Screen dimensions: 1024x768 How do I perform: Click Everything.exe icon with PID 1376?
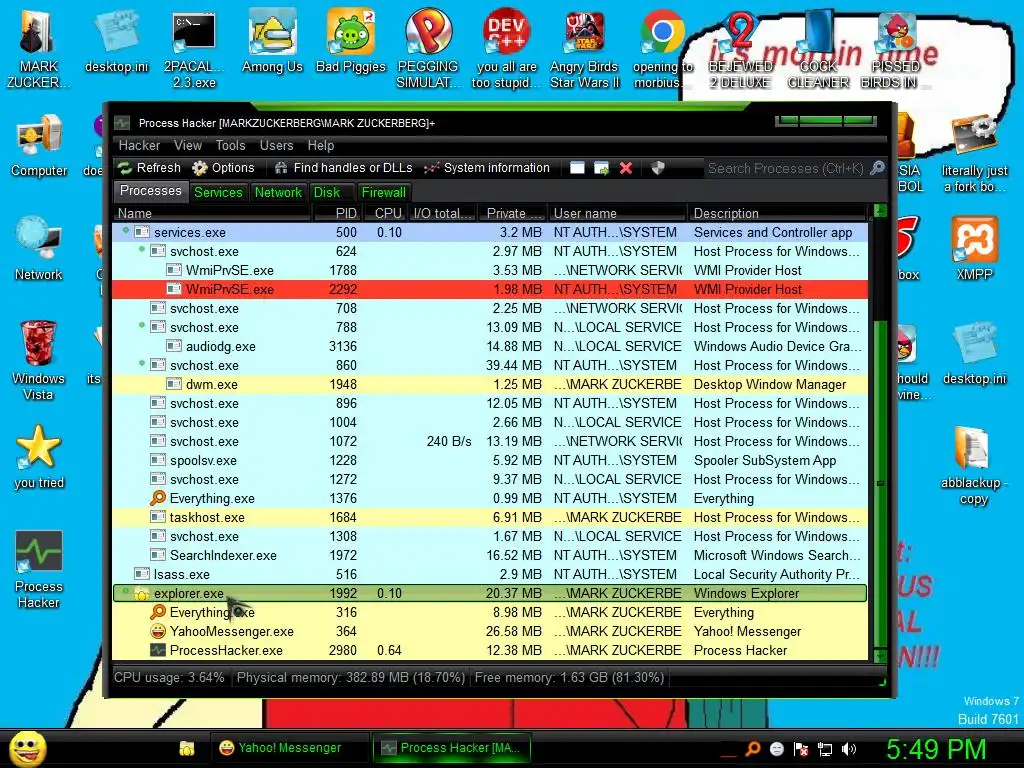click(x=157, y=498)
